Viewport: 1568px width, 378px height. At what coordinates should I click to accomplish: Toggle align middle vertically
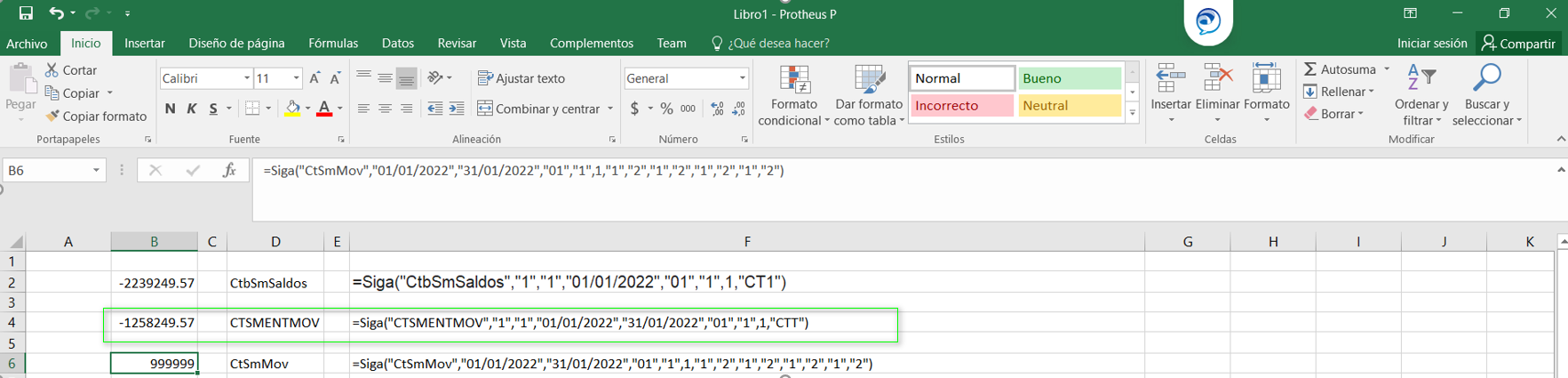[385, 78]
